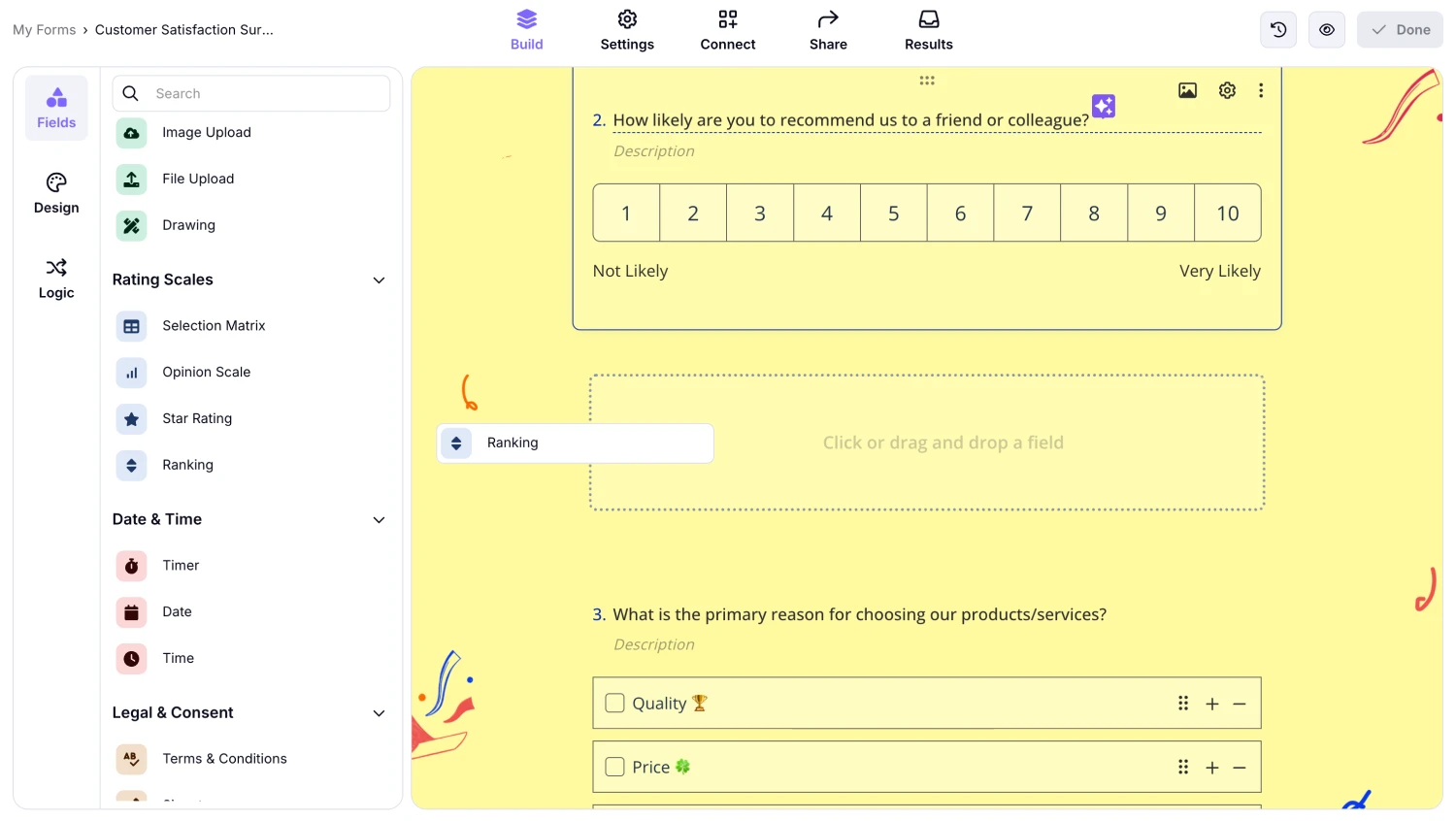Check the Price option checkbox

614,767
